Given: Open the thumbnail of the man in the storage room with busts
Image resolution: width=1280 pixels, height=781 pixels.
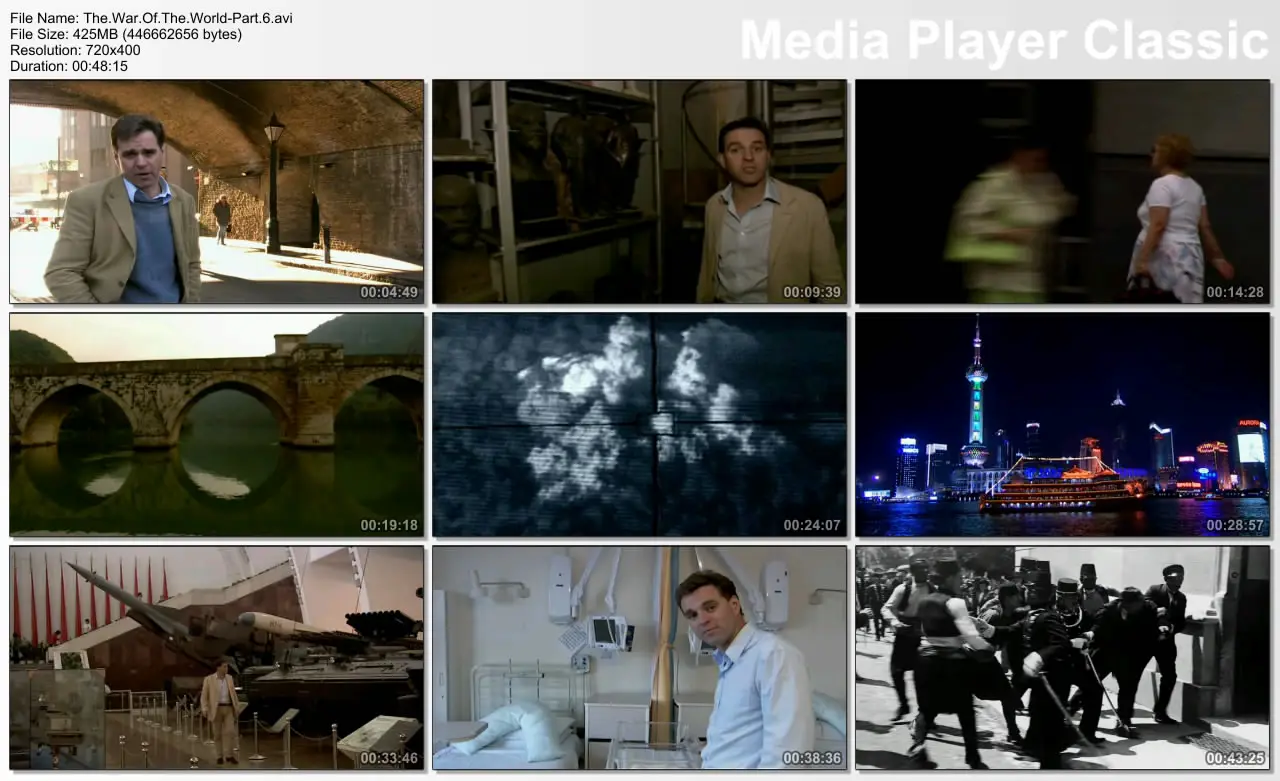Looking at the screenshot, I should (640, 192).
